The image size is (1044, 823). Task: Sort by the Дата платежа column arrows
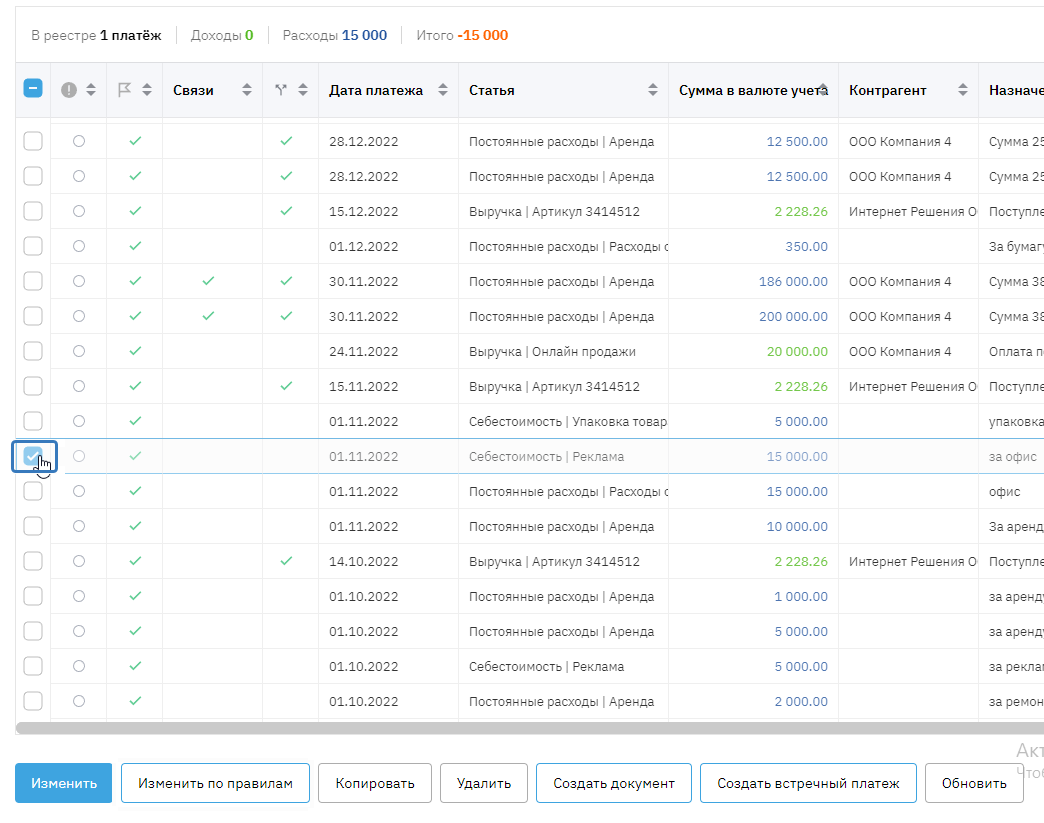[443, 90]
